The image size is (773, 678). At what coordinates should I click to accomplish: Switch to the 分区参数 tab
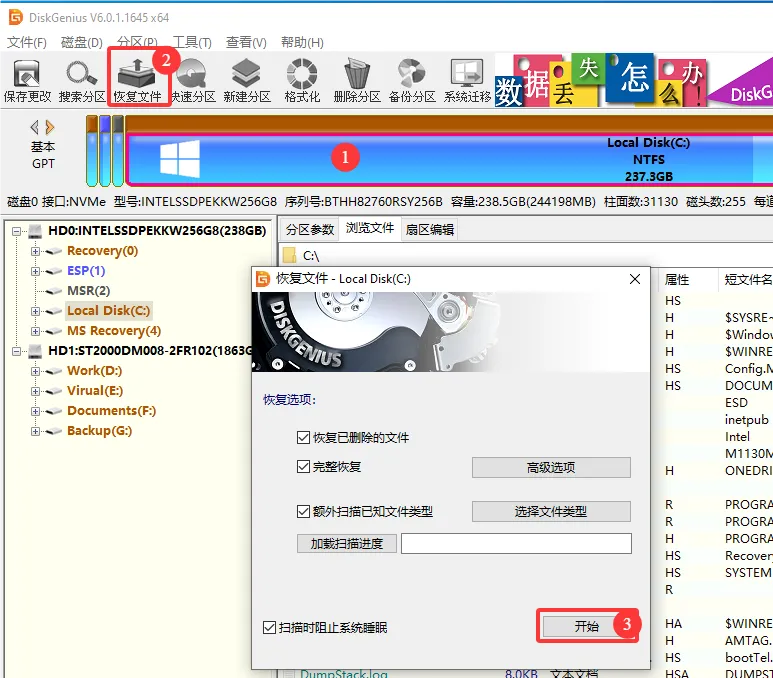coord(310,229)
